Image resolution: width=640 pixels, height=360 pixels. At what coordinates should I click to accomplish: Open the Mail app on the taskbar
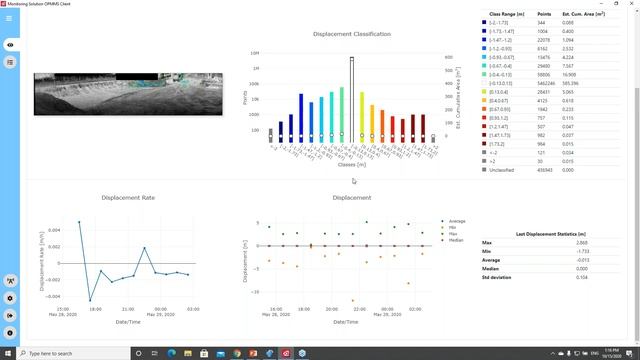(x=220, y=353)
